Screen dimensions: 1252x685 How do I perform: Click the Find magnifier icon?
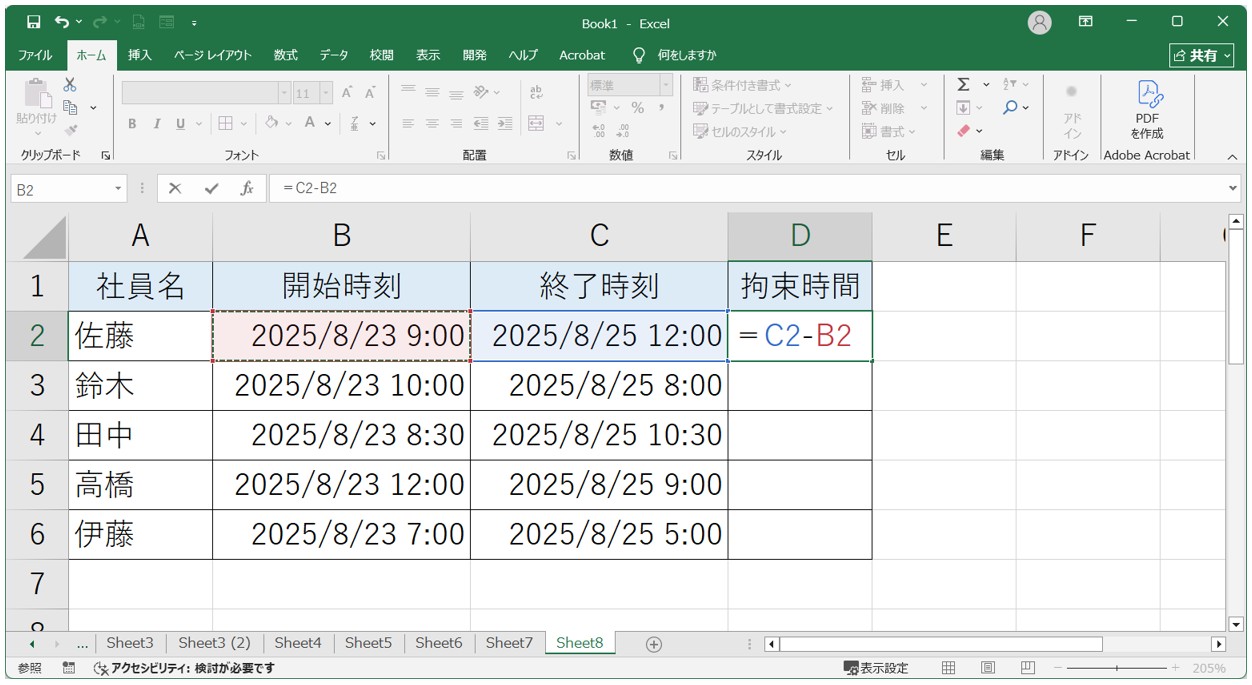point(1010,107)
